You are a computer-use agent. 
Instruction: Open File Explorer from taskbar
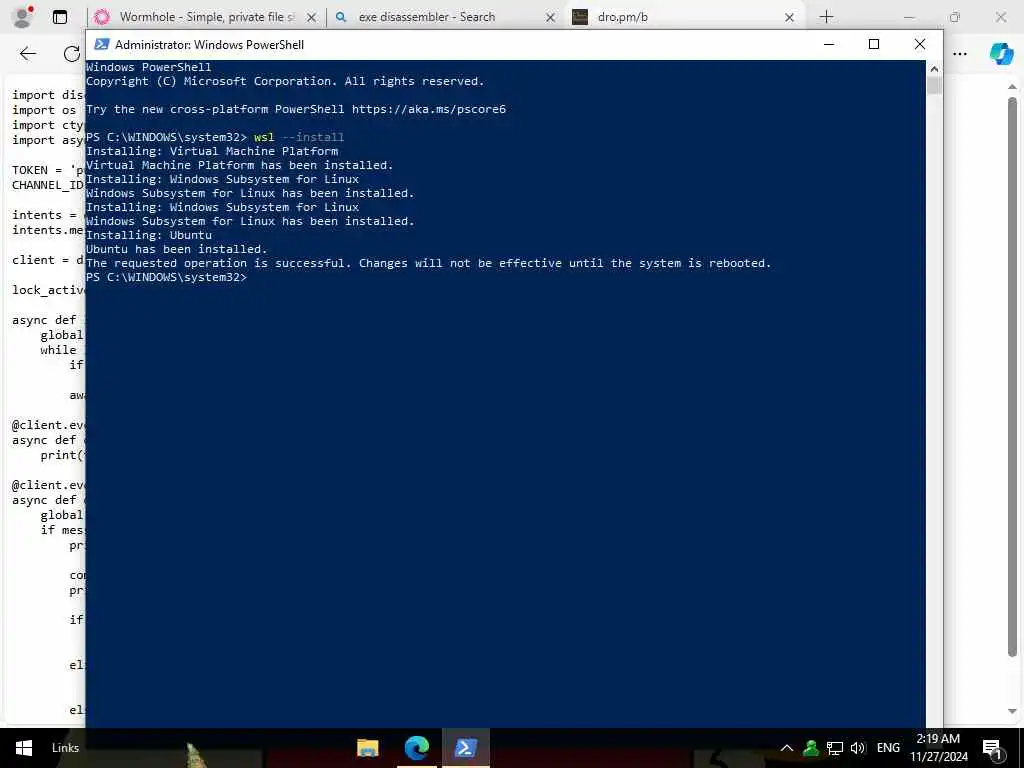pyautogui.click(x=368, y=748)
